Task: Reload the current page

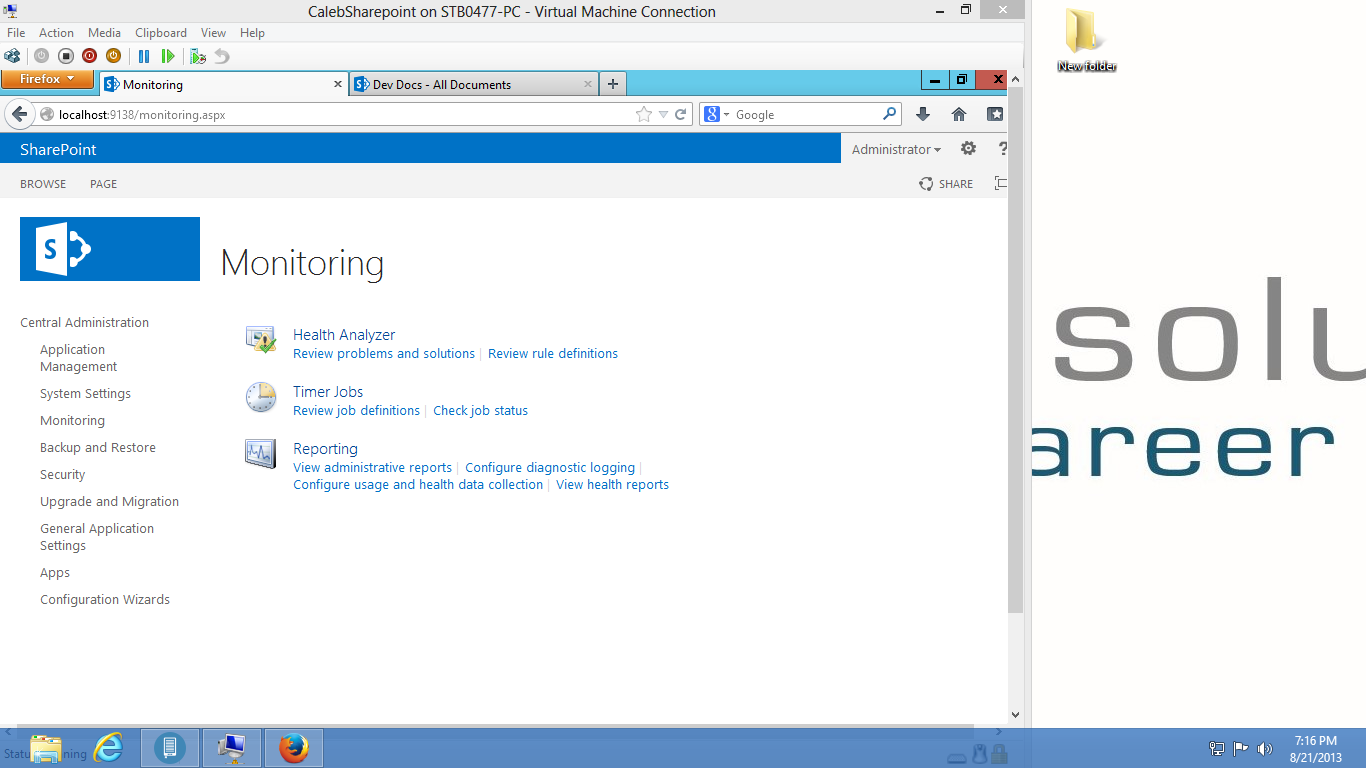Action: click(681, 115)
